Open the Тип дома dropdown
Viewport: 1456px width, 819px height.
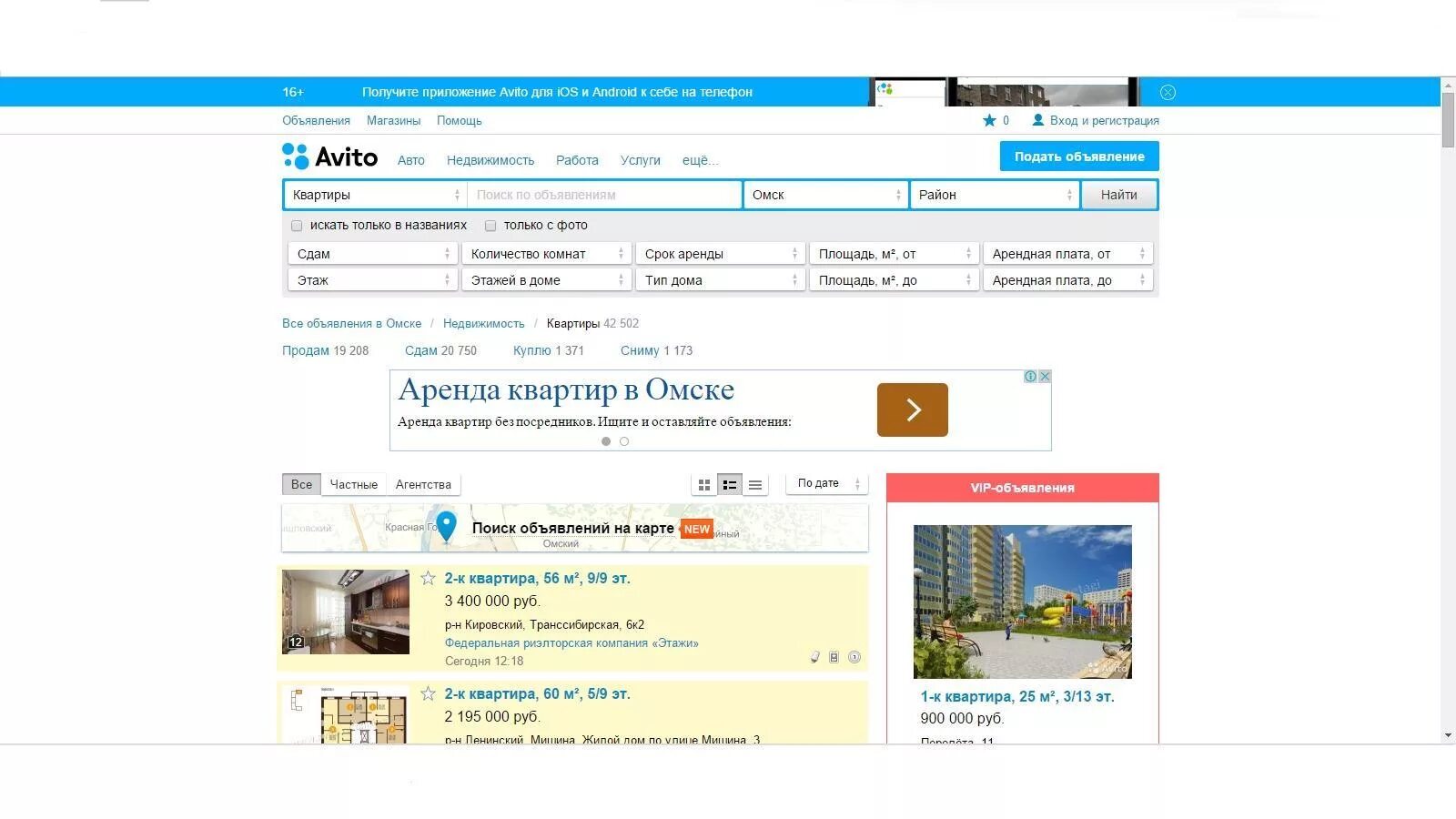pos(720,280)
